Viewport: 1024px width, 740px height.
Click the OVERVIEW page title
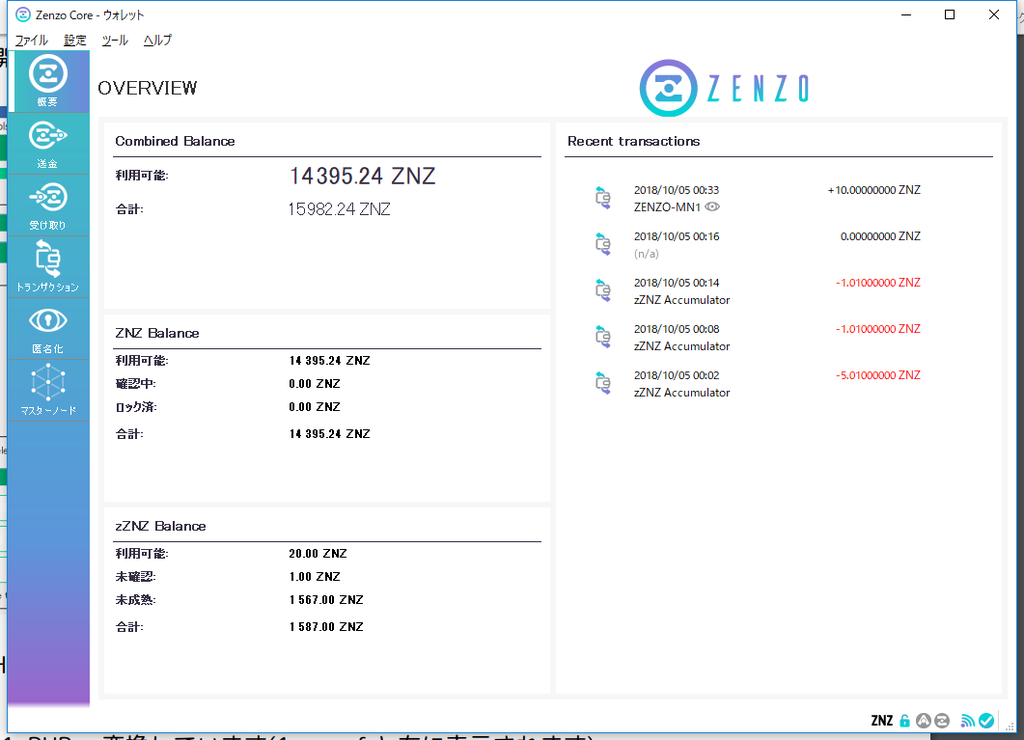coord(148,88)
